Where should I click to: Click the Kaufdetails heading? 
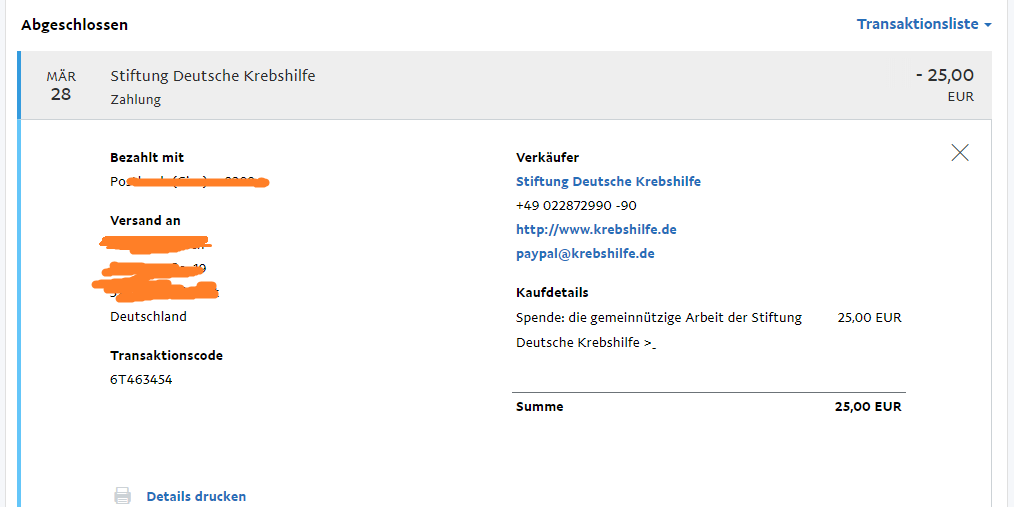tap(552, 292)
